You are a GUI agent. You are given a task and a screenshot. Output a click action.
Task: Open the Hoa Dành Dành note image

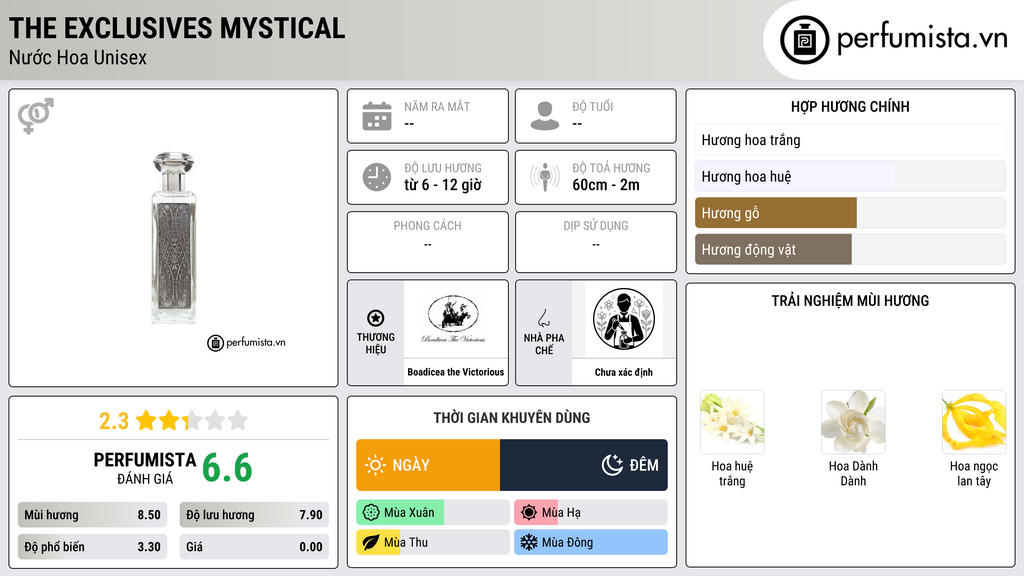(x=853, y=423)
